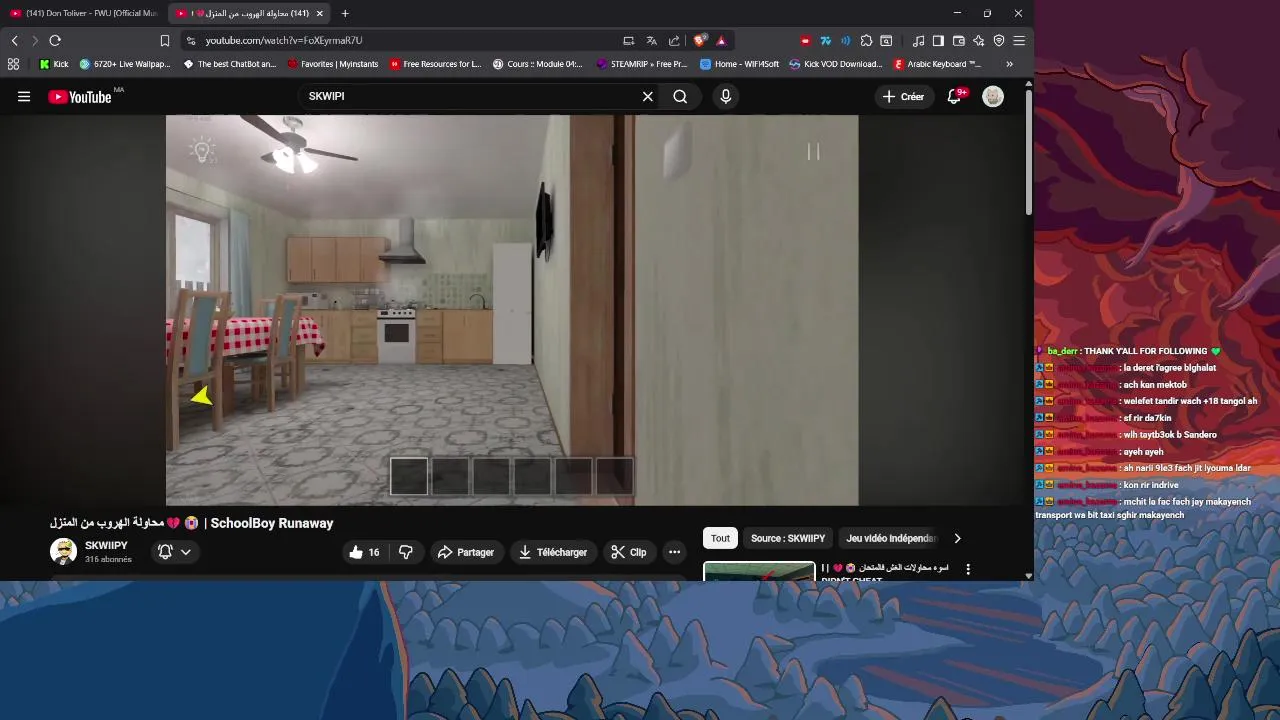Click scrollbar down arrow on page
The height and width of the screenshot is (720, 1280).
(1028, 576)
